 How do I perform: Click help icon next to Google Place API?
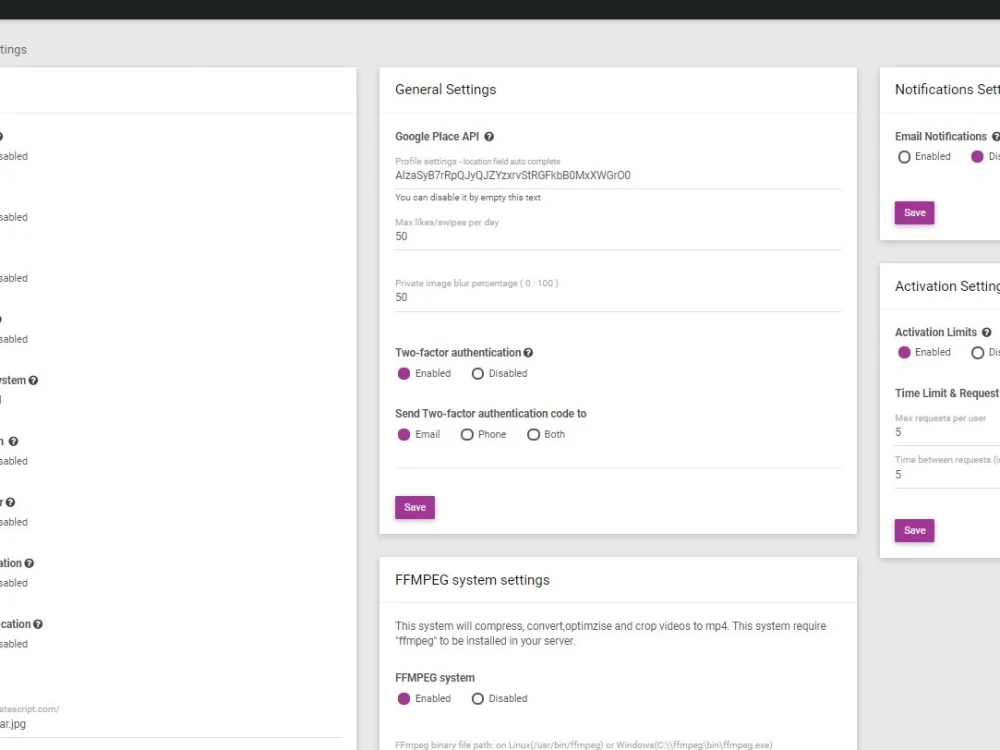coord(489,136)
